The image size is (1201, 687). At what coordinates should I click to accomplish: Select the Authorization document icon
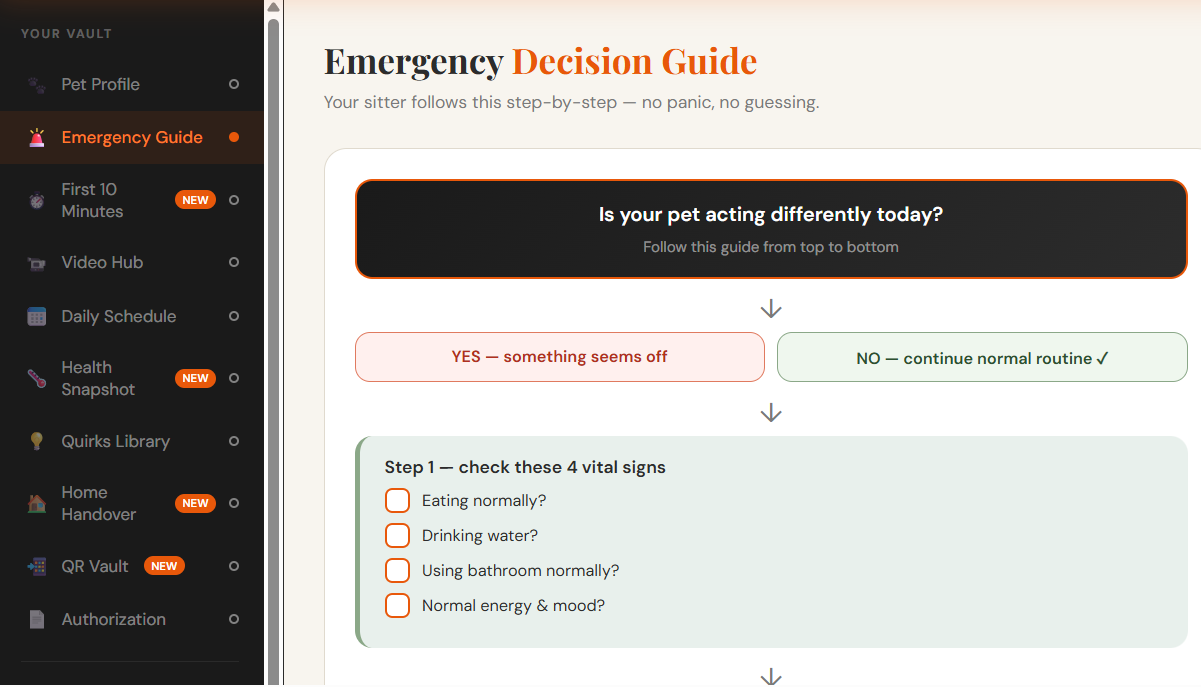tap(36, 619)
